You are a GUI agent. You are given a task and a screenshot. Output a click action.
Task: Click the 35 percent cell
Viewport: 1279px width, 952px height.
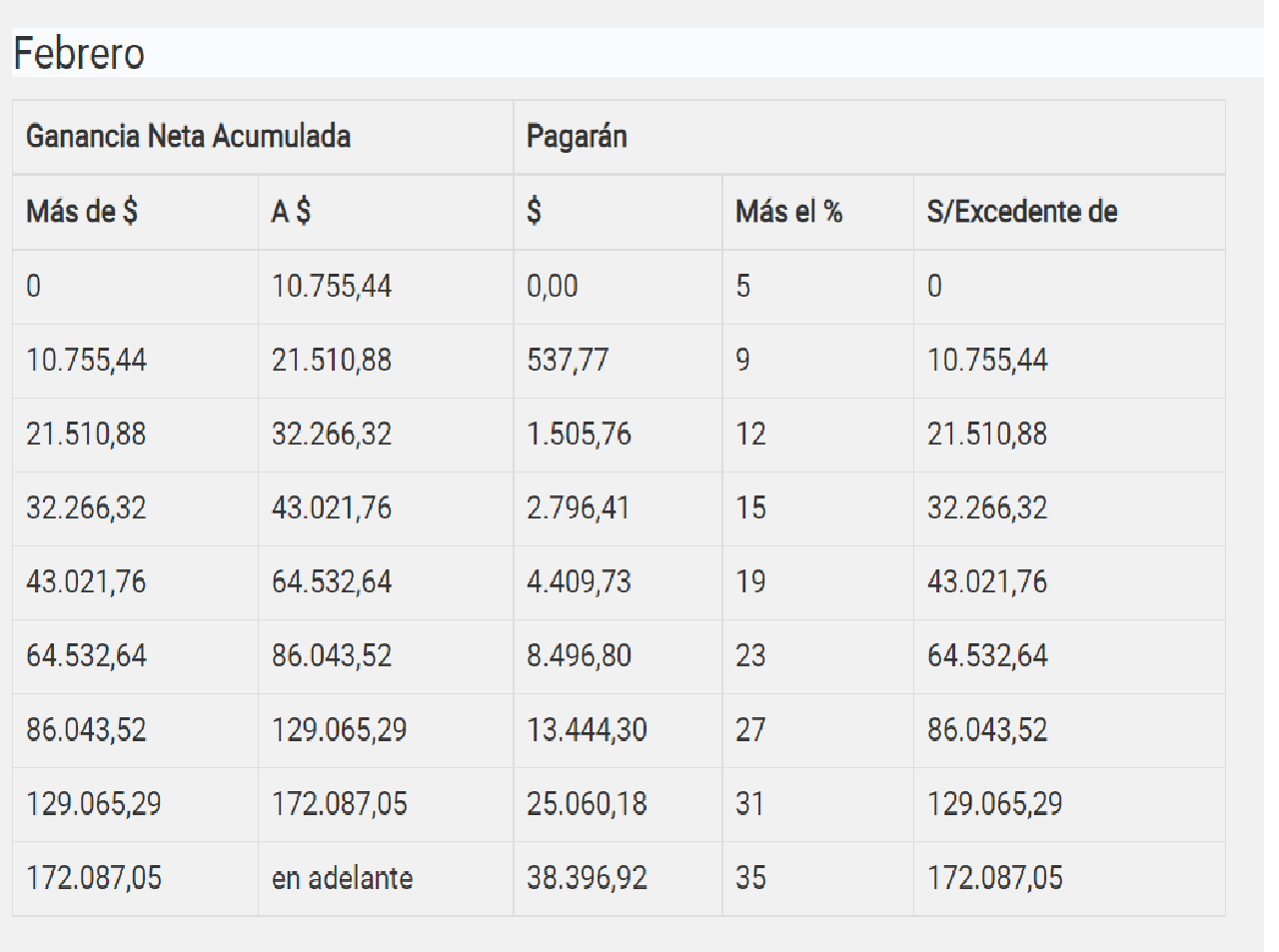pyautogui.click(x=750, y=877)
